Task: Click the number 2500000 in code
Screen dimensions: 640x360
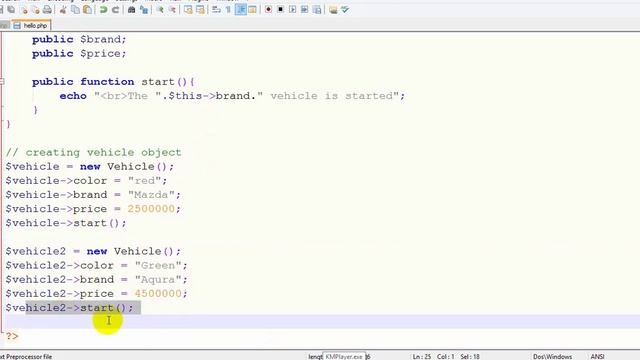Action: click(151, 209)
